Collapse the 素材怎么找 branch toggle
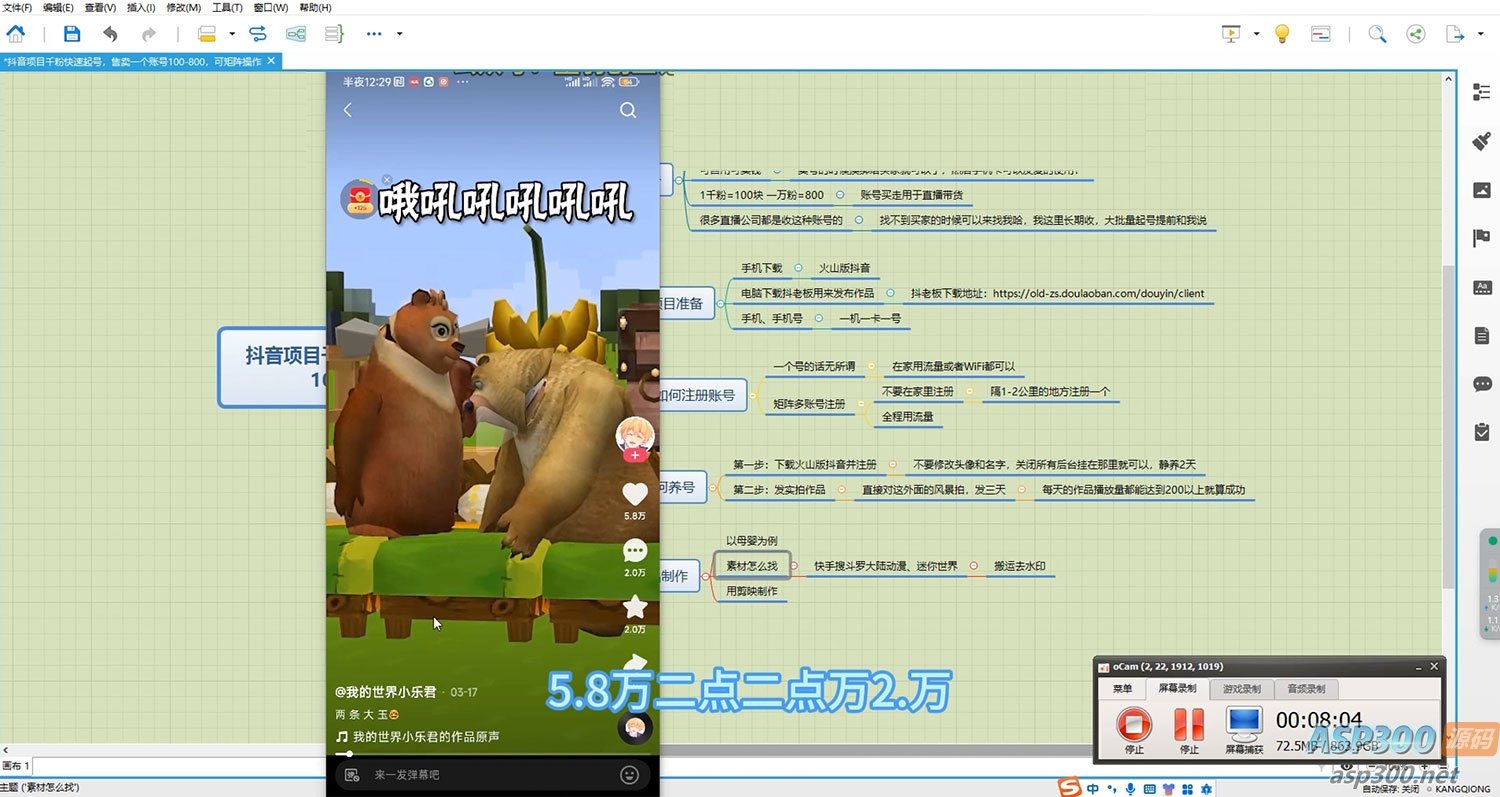Viewport: 1500px width, 797px height. (794, 566)
